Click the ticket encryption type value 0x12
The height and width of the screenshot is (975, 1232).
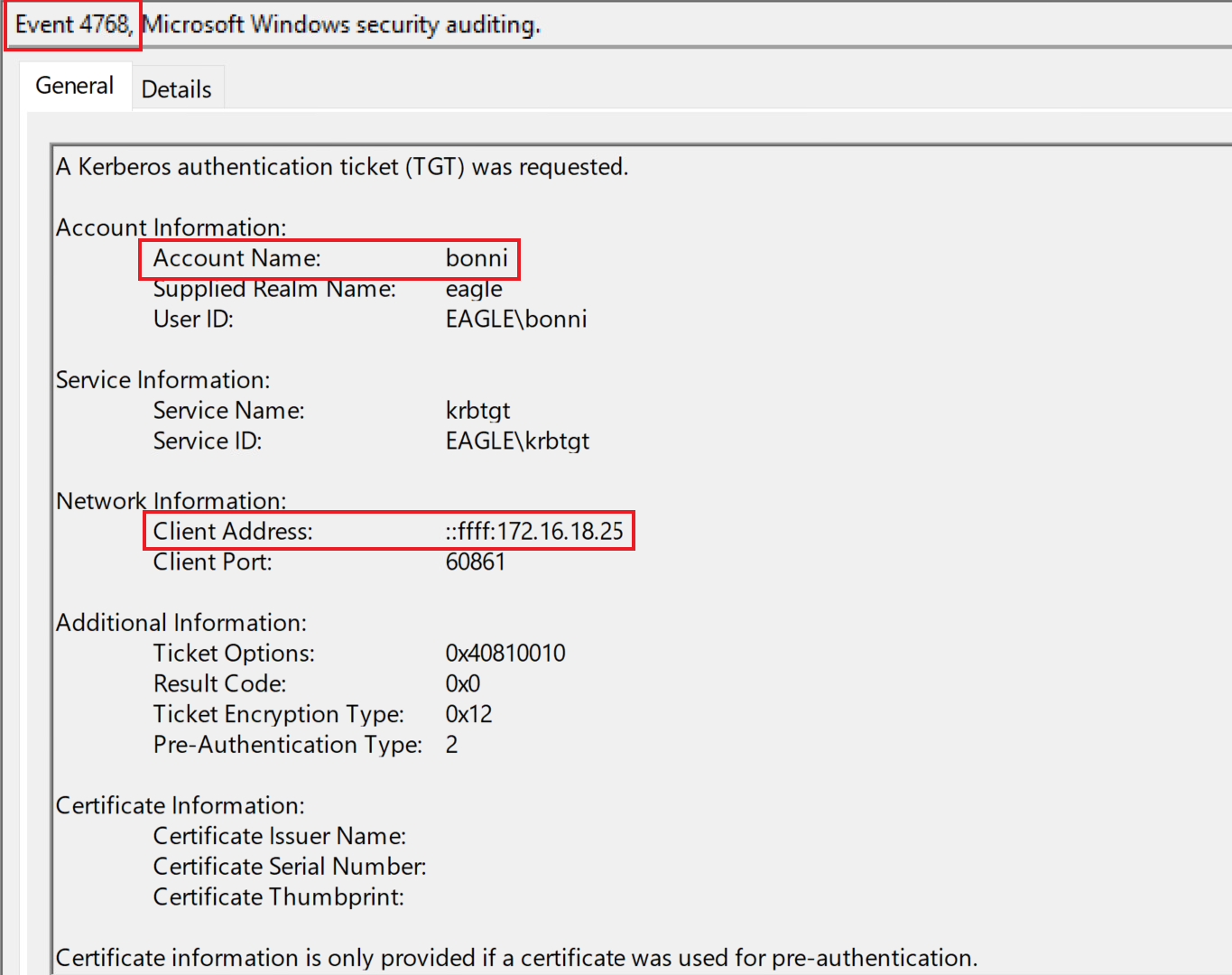click(468, 714)
